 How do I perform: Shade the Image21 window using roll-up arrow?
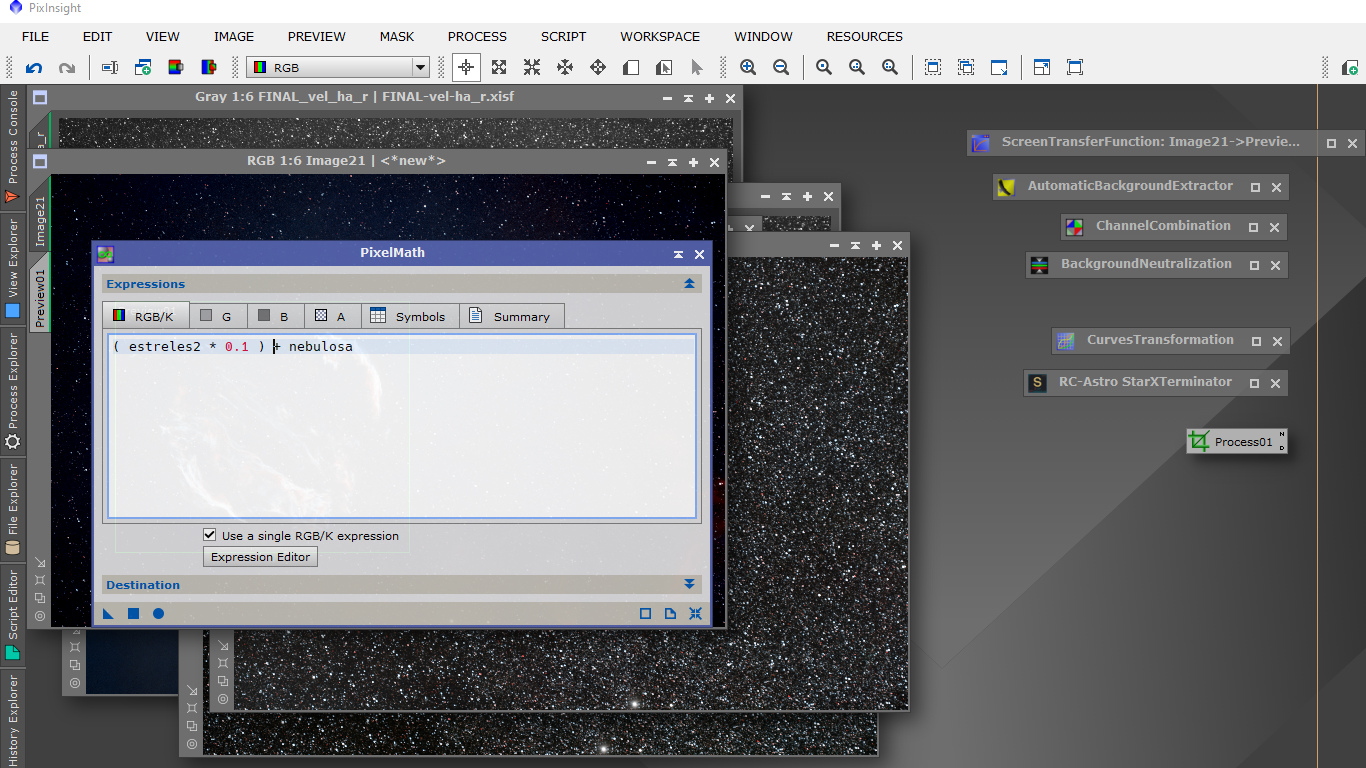672,162
